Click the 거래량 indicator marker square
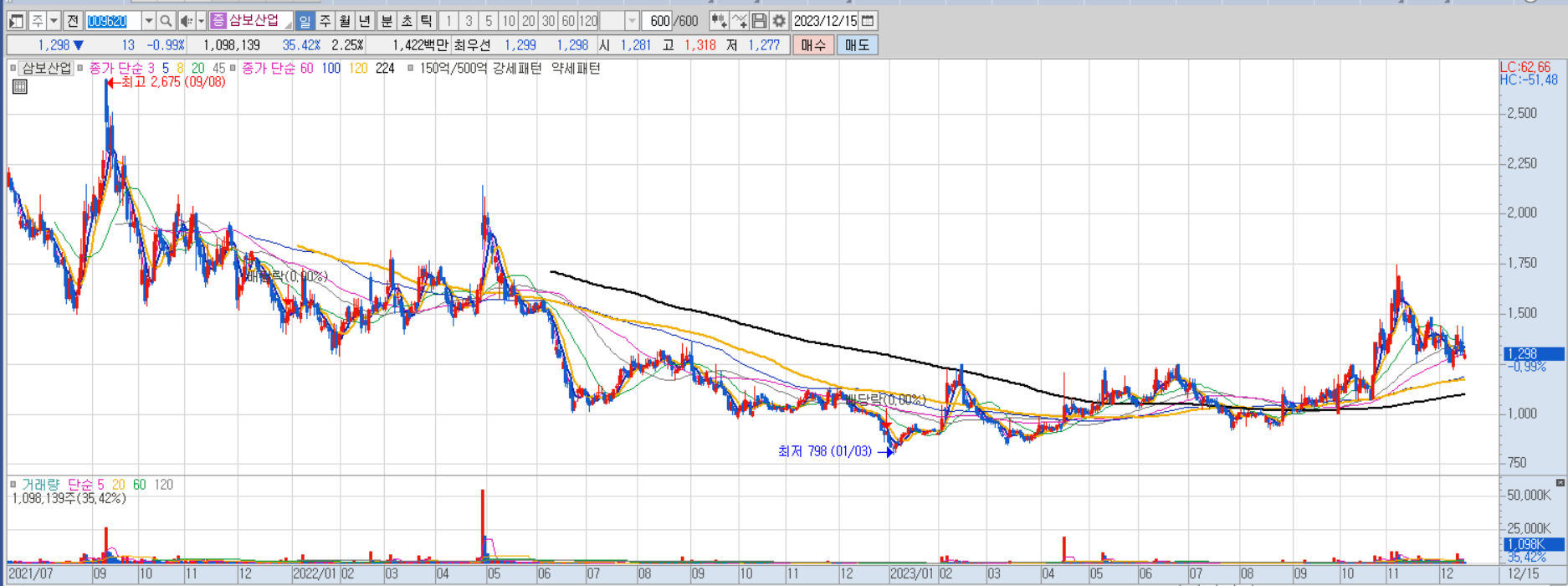This screenshot has width=1568, height=586. click(x=13, y=484)
